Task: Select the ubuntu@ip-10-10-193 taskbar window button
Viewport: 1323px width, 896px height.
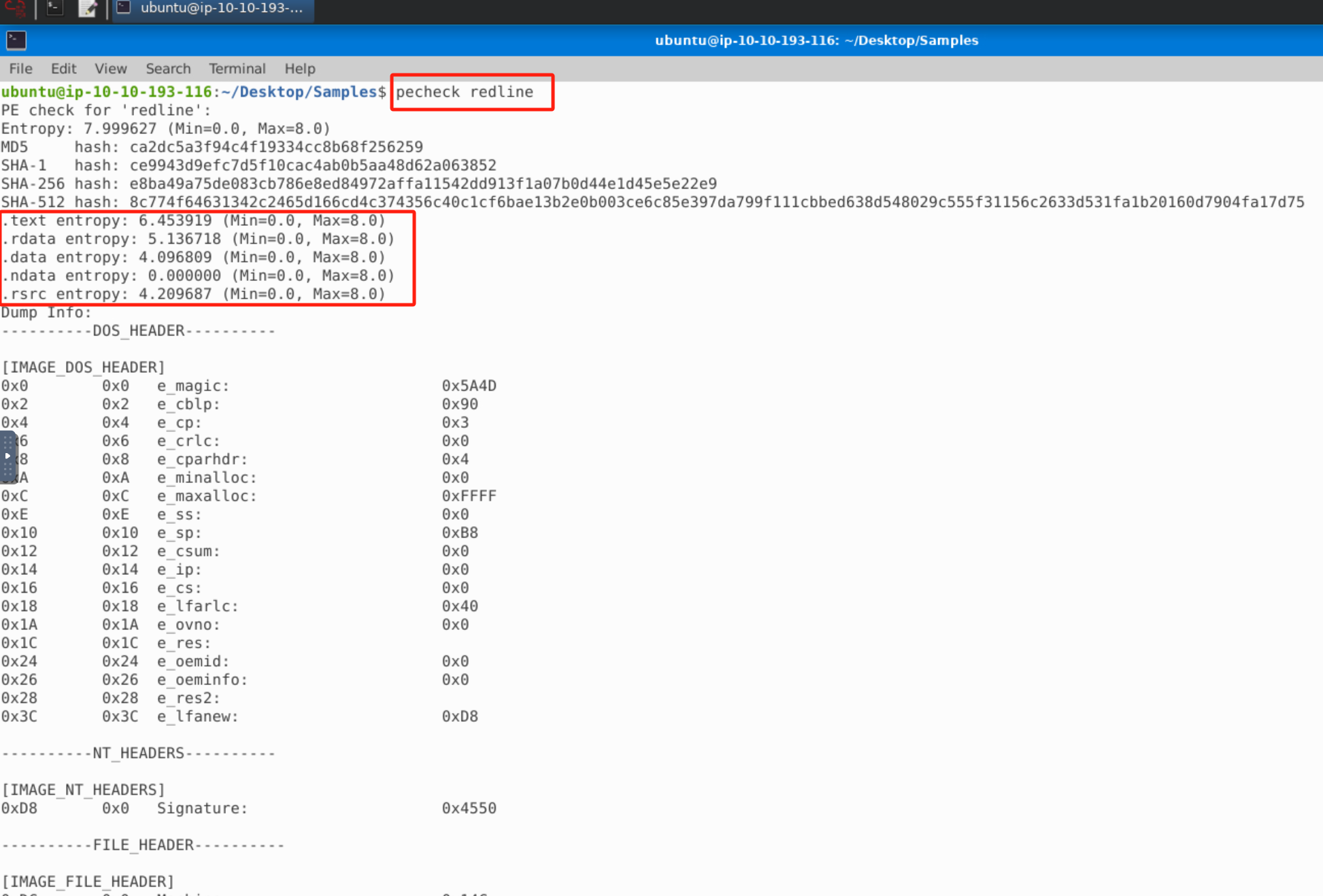Action: click(213, 9)
